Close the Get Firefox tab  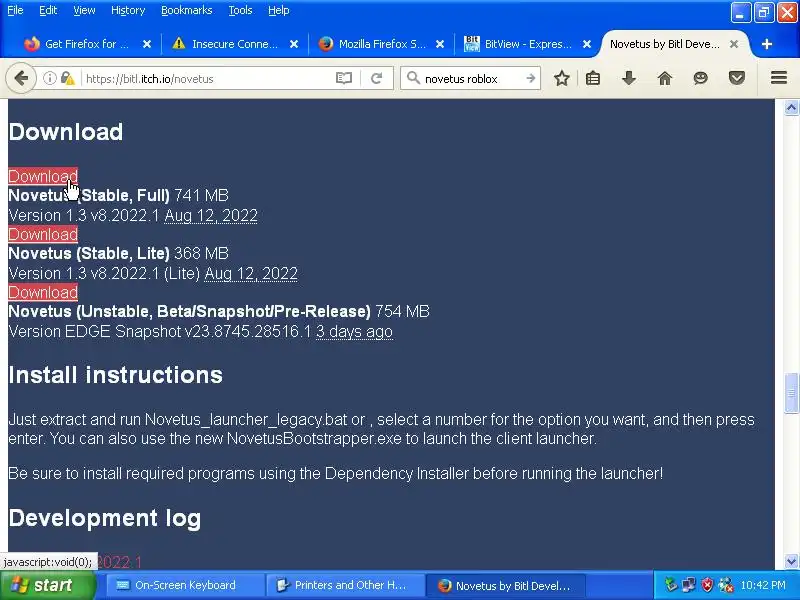pos(147,44)
